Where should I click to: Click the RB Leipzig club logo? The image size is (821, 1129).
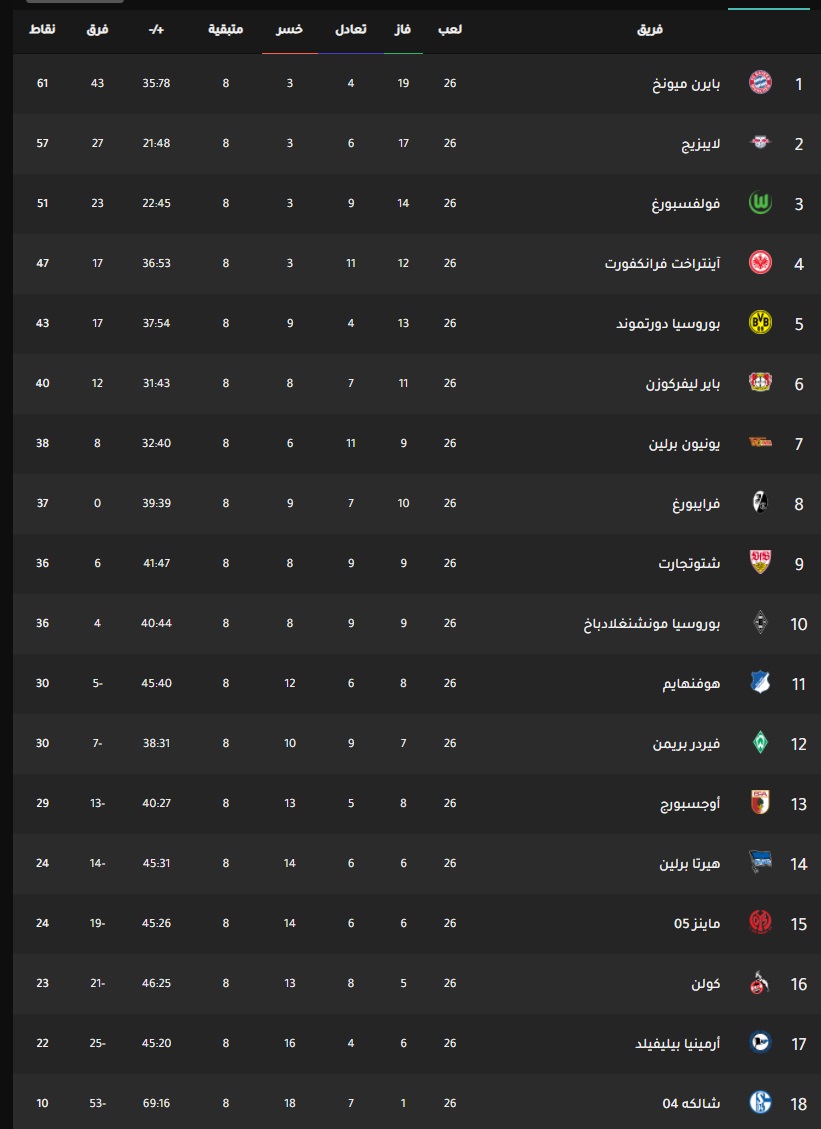tap(760, 143)
